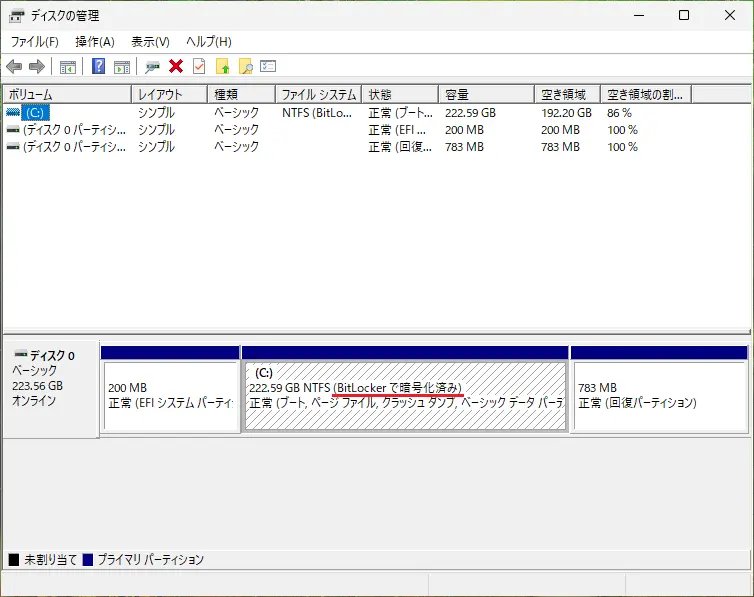Click the magnifier search toolbar icon
Image resolution: width=754 pixels, height=597 pixels.
245,67
